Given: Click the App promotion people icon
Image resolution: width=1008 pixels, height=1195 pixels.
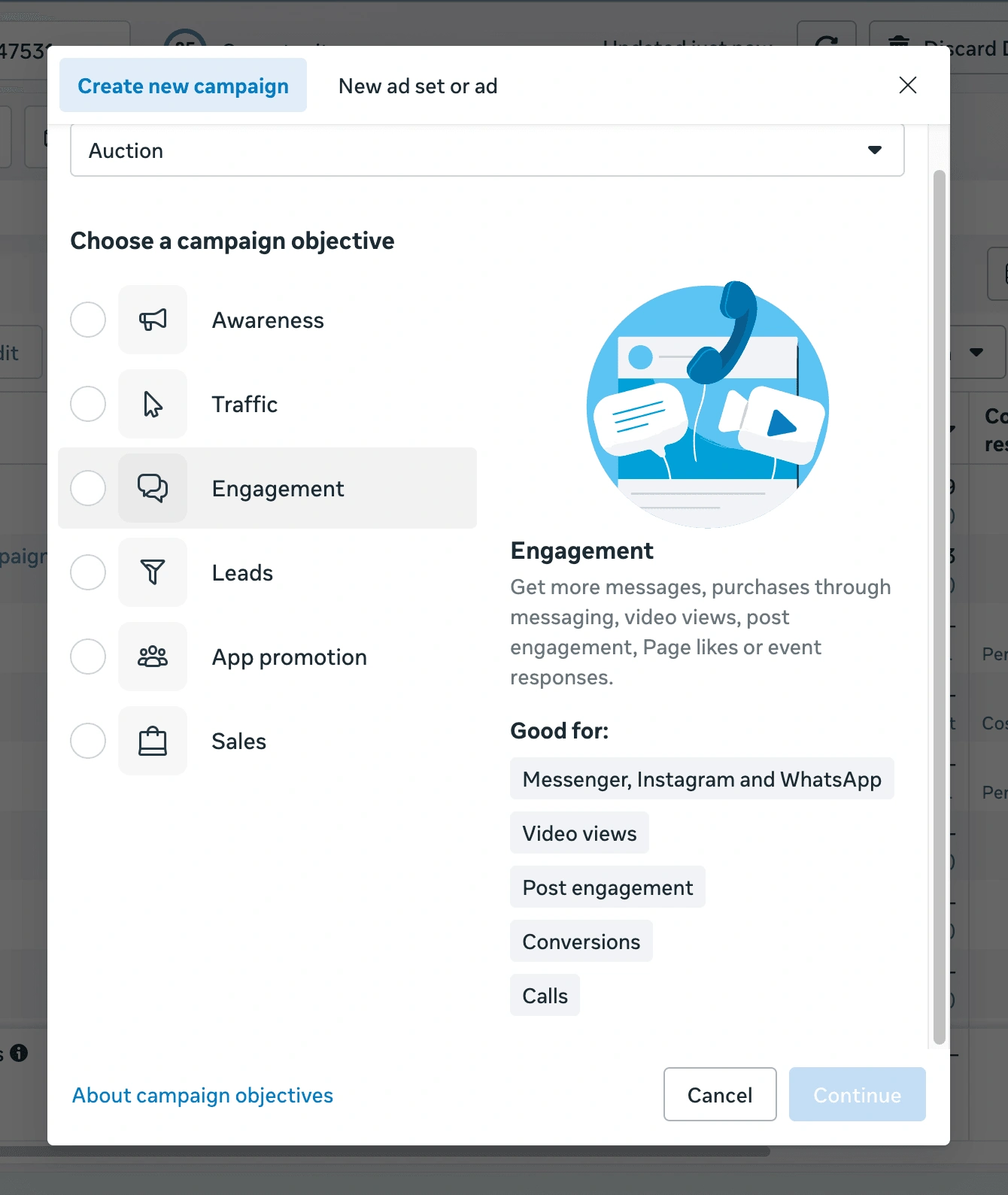Looking at the screenshot, I should click(153, 657).
